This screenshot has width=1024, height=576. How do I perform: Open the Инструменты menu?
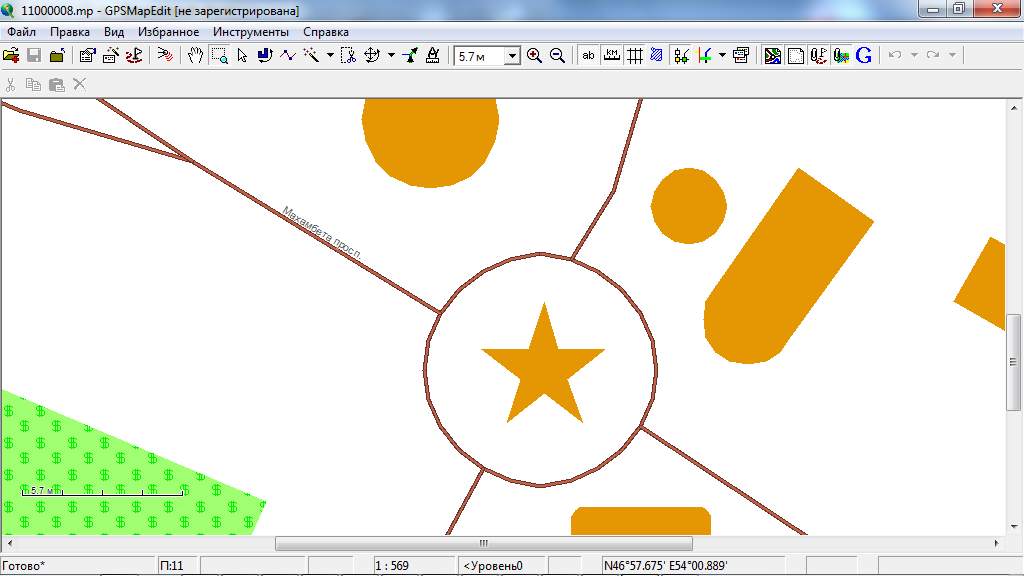tap(250, 32)
